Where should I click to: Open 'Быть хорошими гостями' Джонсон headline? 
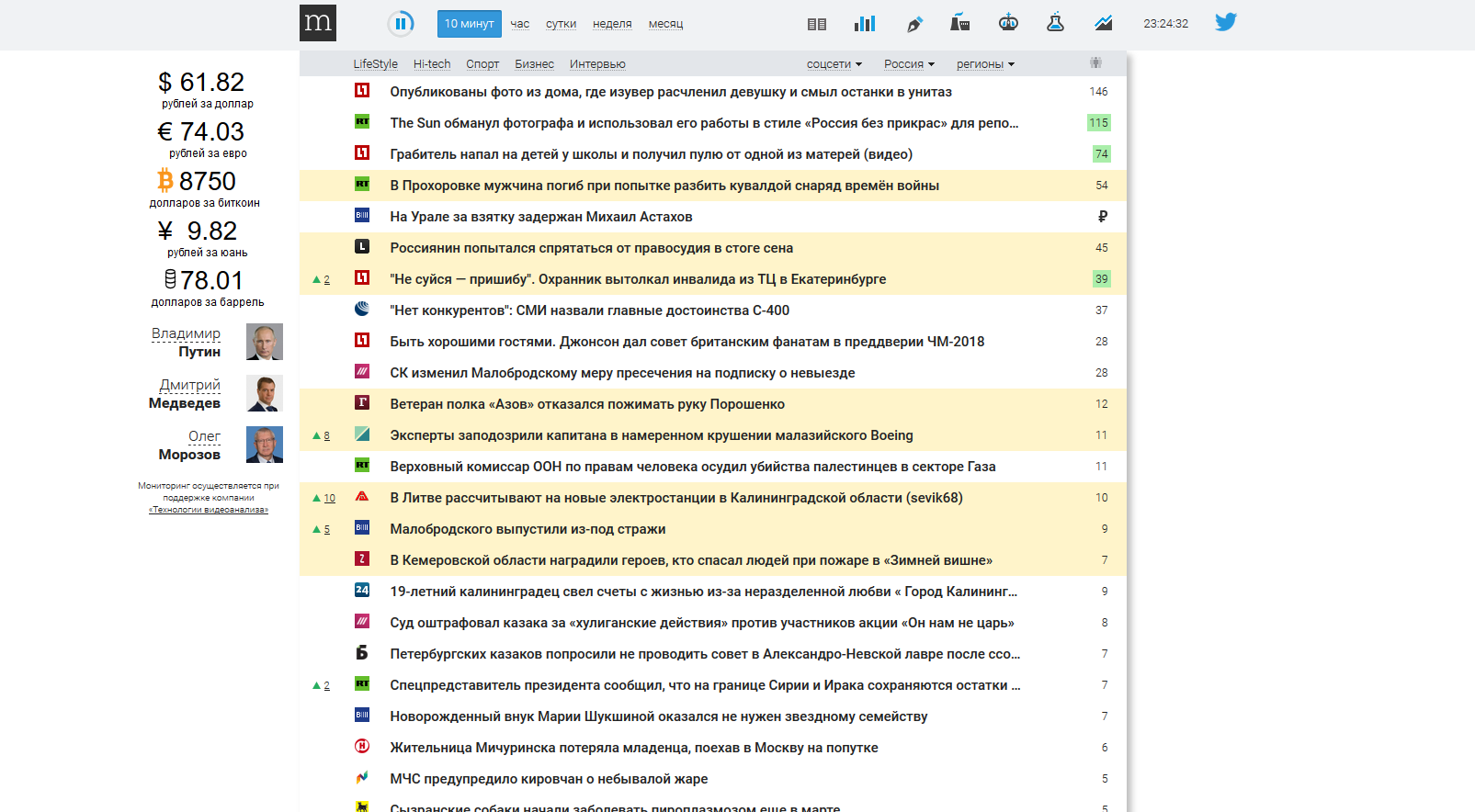(686, 342)
